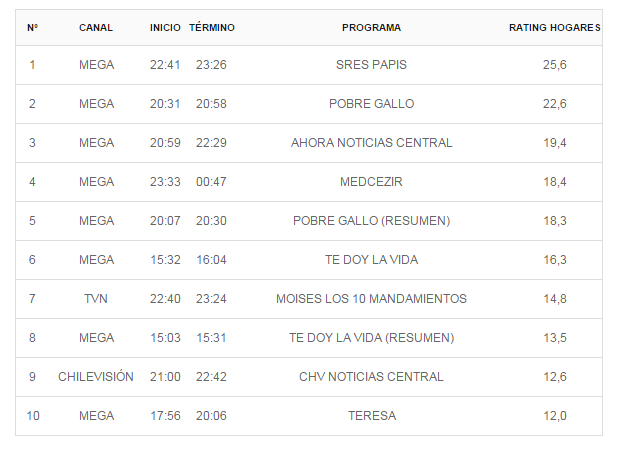Select the TE DOY LA VIDA (RESUMEN) entry
This screenshot has height=465, width=617.
[x=371, y=338]
